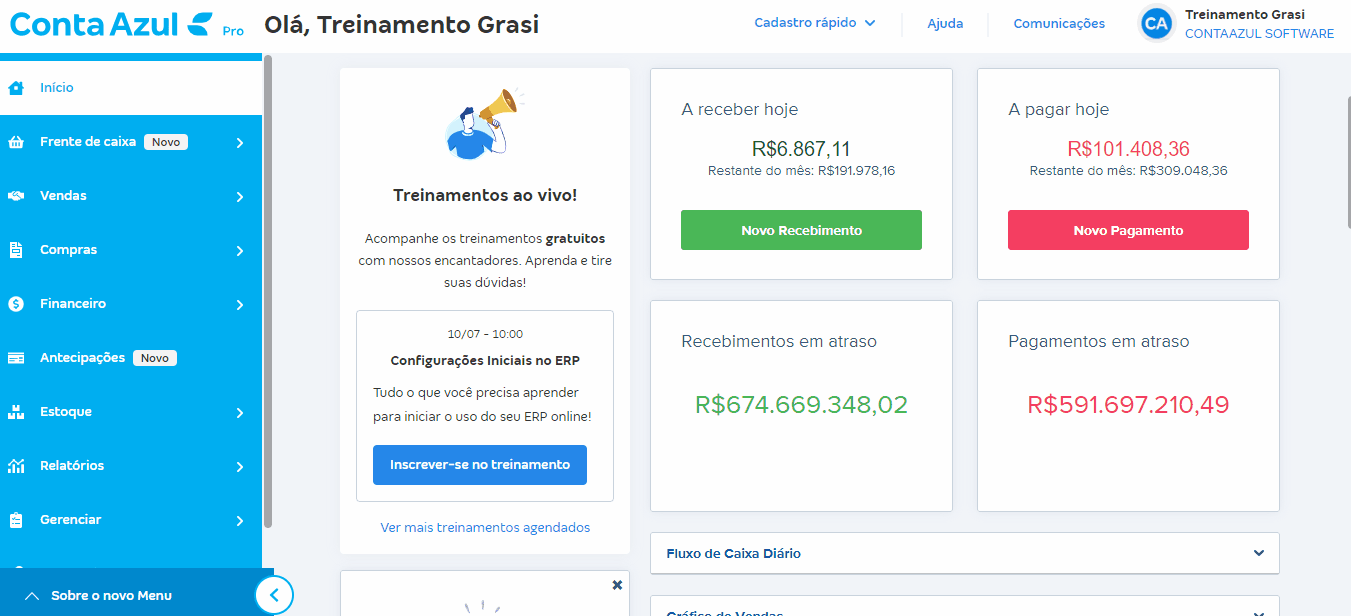Click the Antecipações card icon

tap(16, 358)
